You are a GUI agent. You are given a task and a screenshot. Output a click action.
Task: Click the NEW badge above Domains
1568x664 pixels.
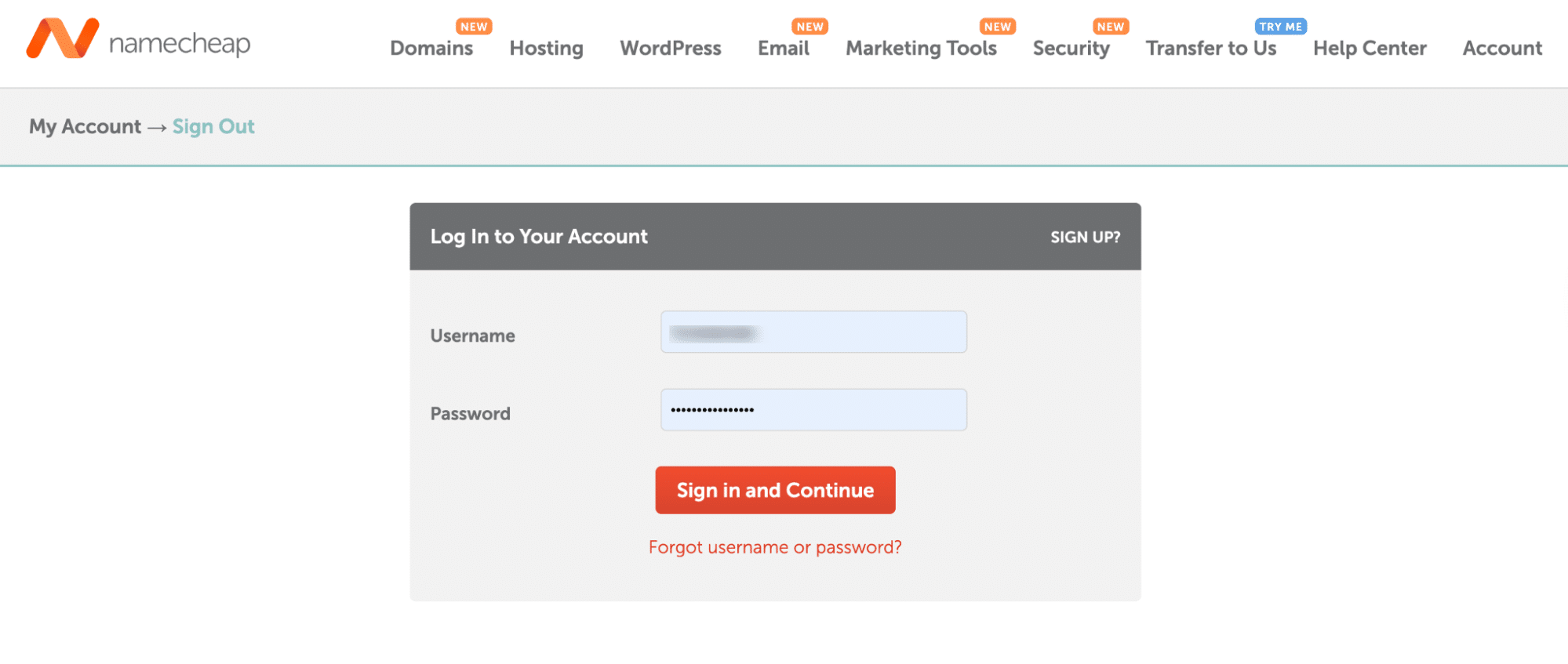474,27
